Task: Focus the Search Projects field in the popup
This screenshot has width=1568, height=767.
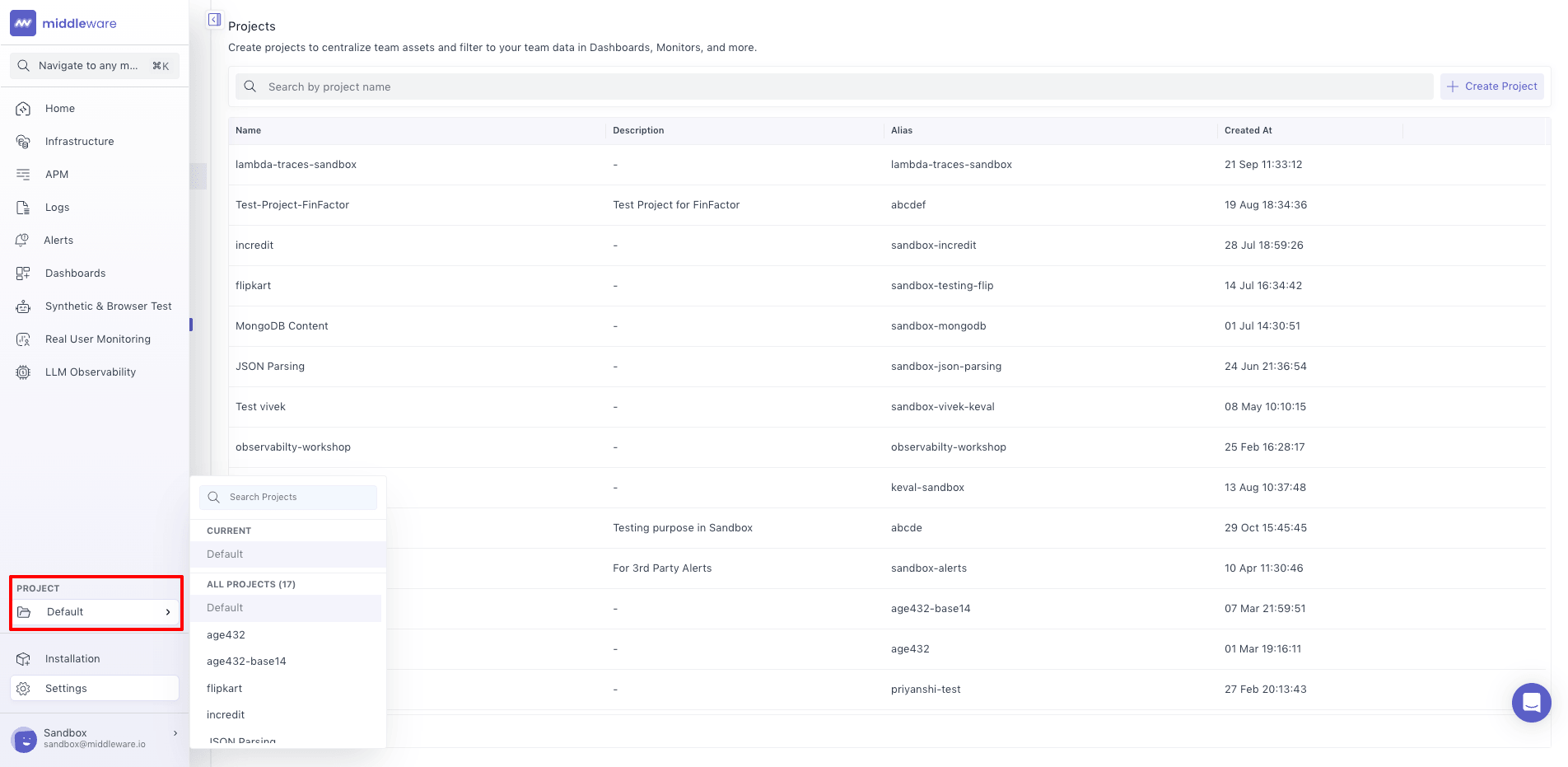Action: tap(287, 498)
